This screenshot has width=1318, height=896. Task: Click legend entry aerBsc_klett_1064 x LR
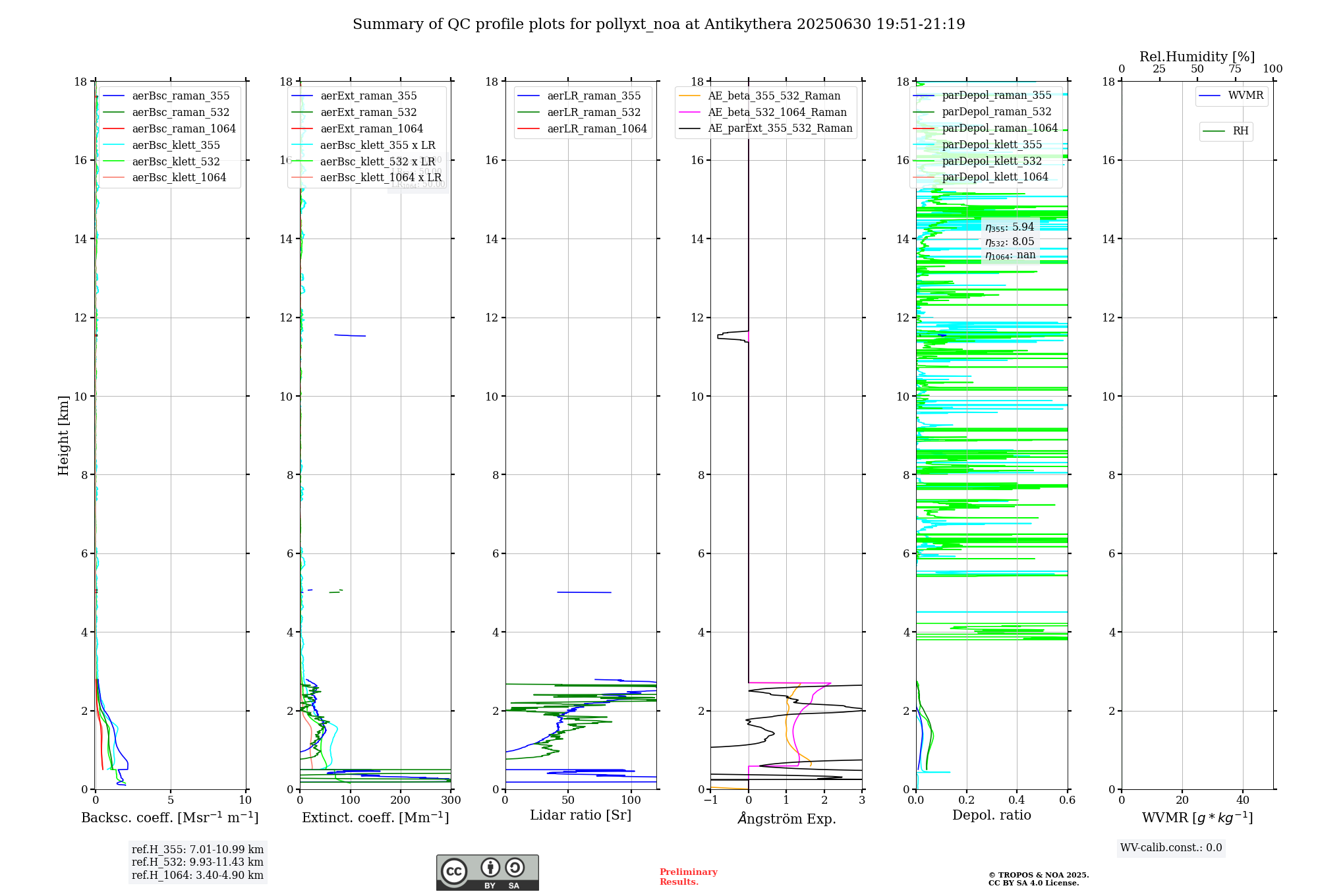367,178
